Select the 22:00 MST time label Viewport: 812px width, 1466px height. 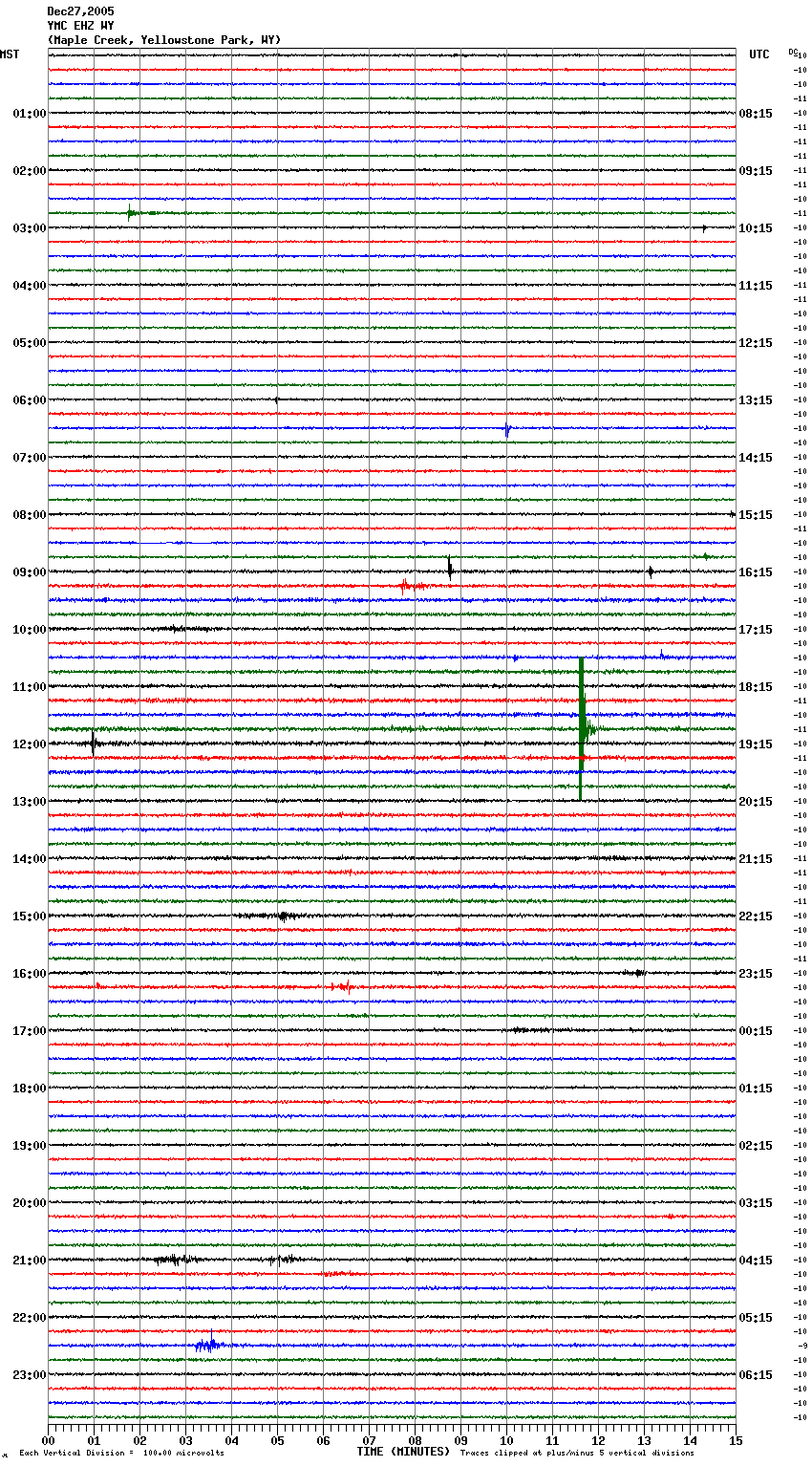[30, 1318]
